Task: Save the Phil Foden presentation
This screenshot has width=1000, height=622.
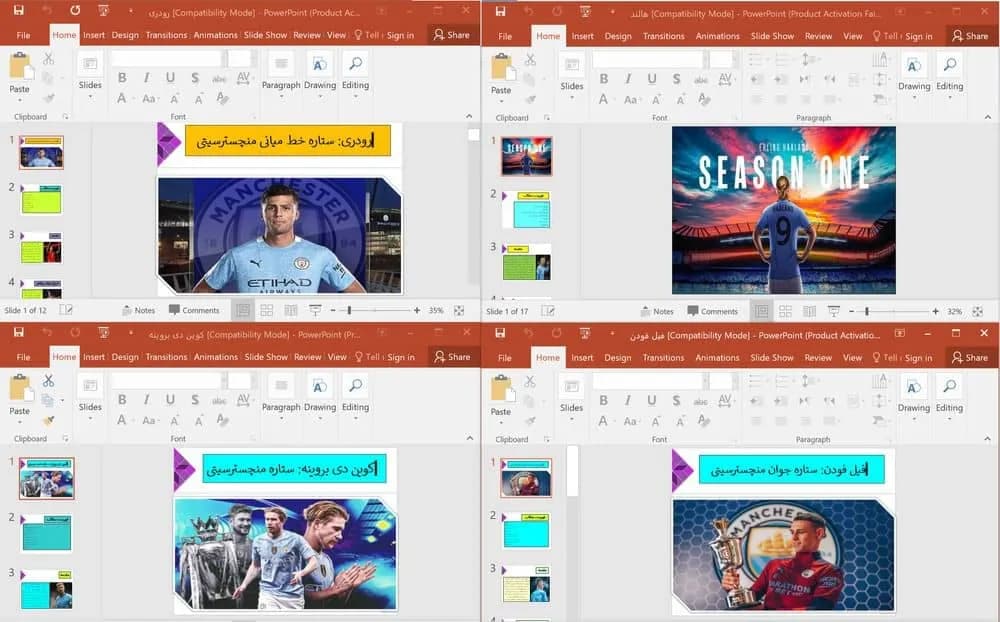Action: click(501, 333)
